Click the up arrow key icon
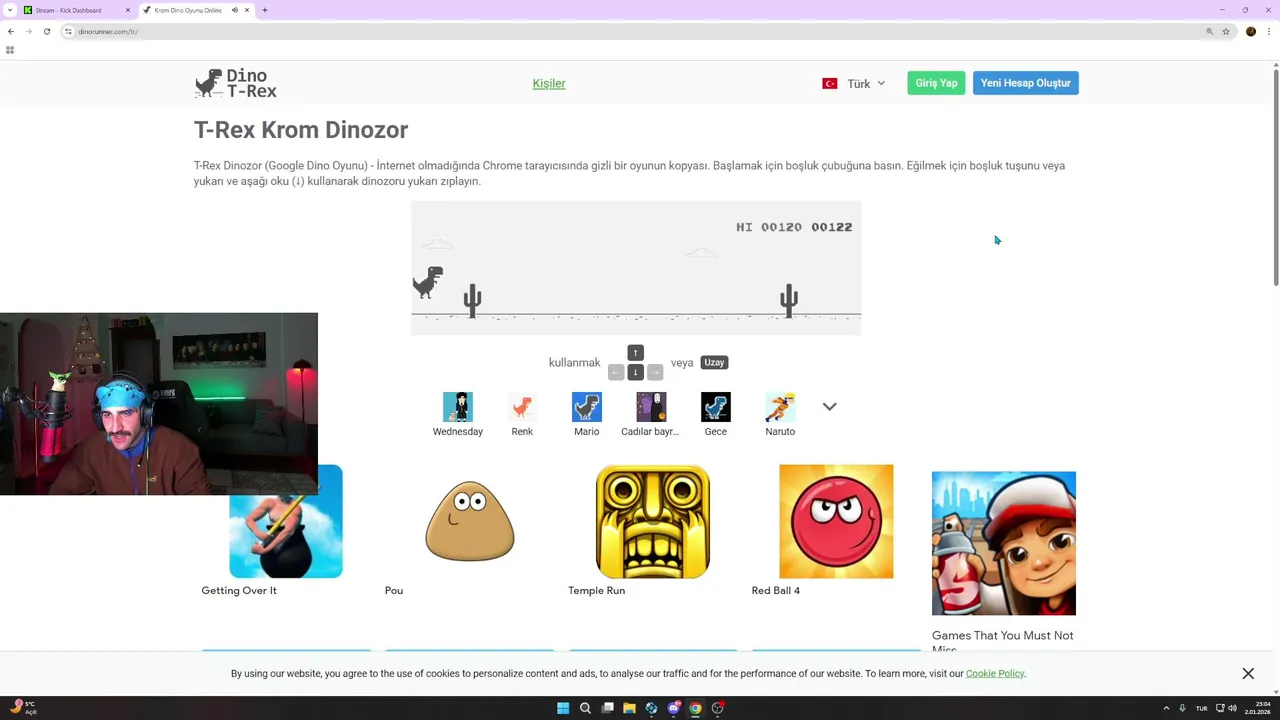The image size is (1280, 720). click(635, 352)
